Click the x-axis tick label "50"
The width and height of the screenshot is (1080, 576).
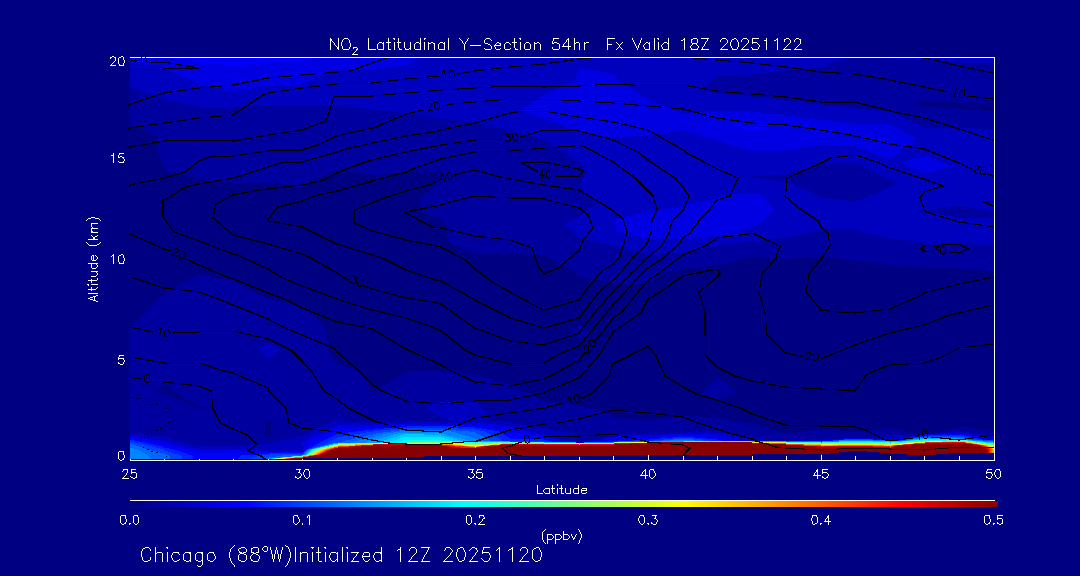tap(994, 474)
